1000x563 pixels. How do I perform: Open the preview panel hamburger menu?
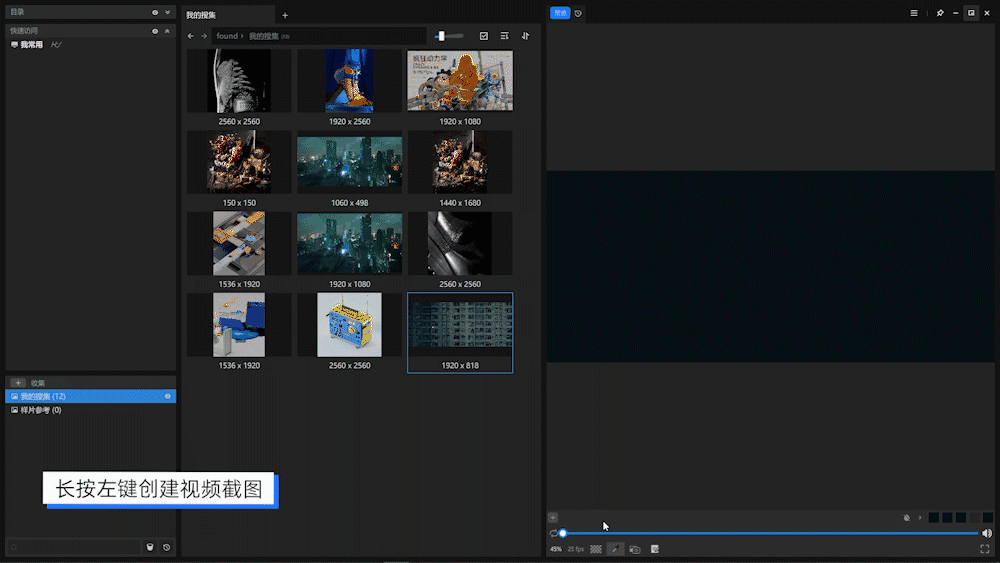click(914, 13)
